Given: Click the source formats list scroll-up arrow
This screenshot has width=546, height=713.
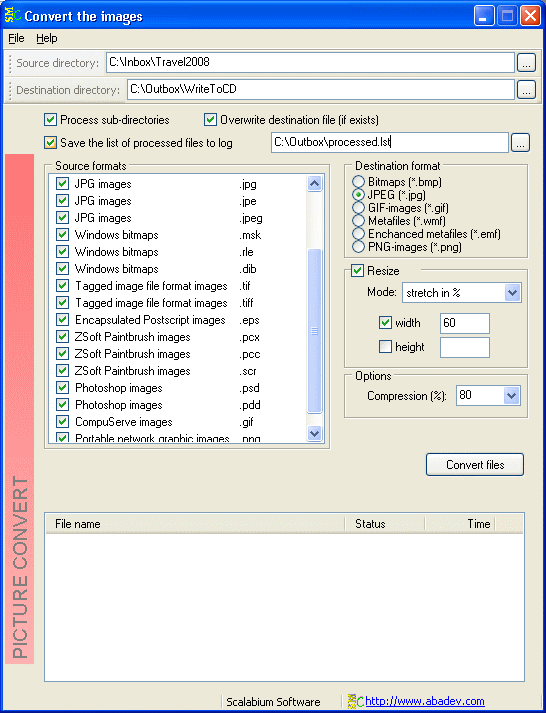Looking at the screenshot, I should [314, 184].
